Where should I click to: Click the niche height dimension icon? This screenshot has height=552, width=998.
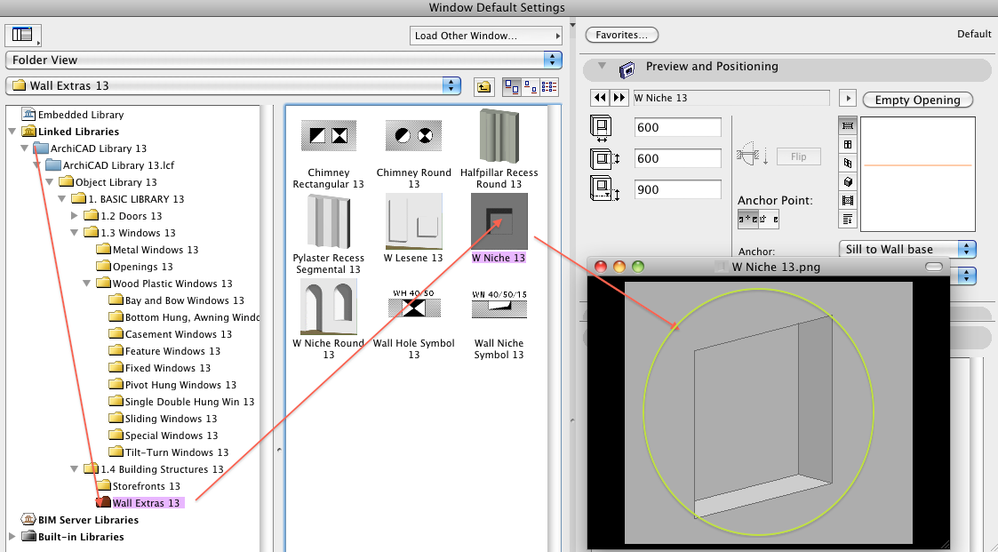tap(605, 159)
